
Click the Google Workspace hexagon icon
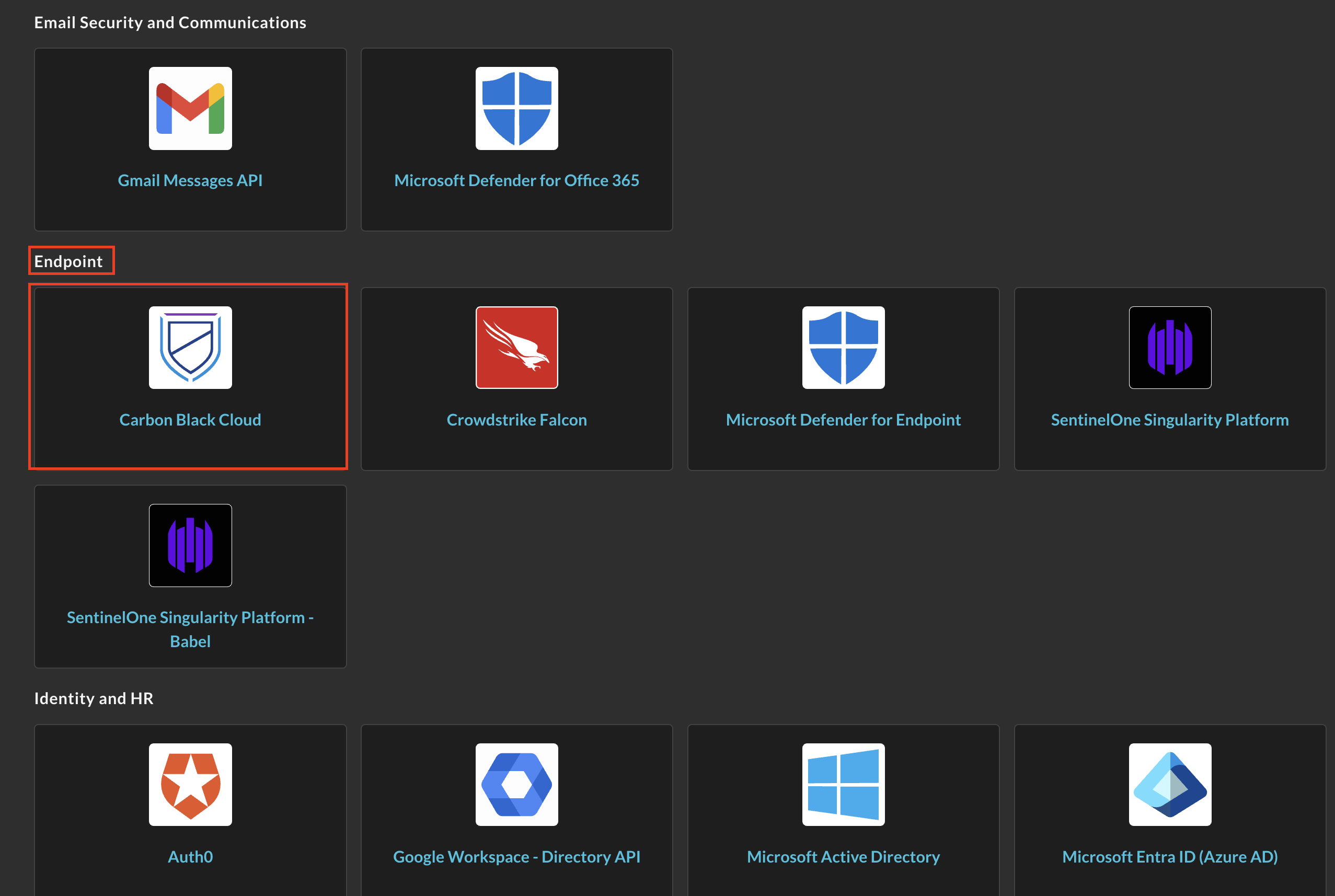(516, 784)
